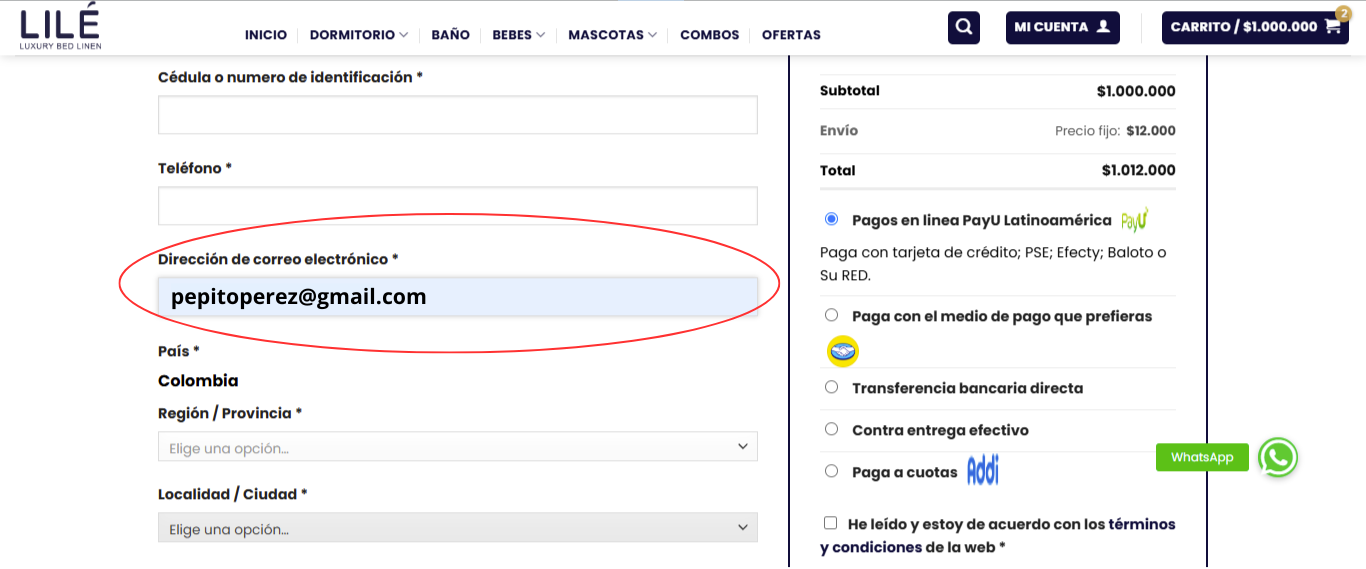
Task: Click the LILÉ Luxury Bed Linen logo
Action: click(x=61, y=27)
